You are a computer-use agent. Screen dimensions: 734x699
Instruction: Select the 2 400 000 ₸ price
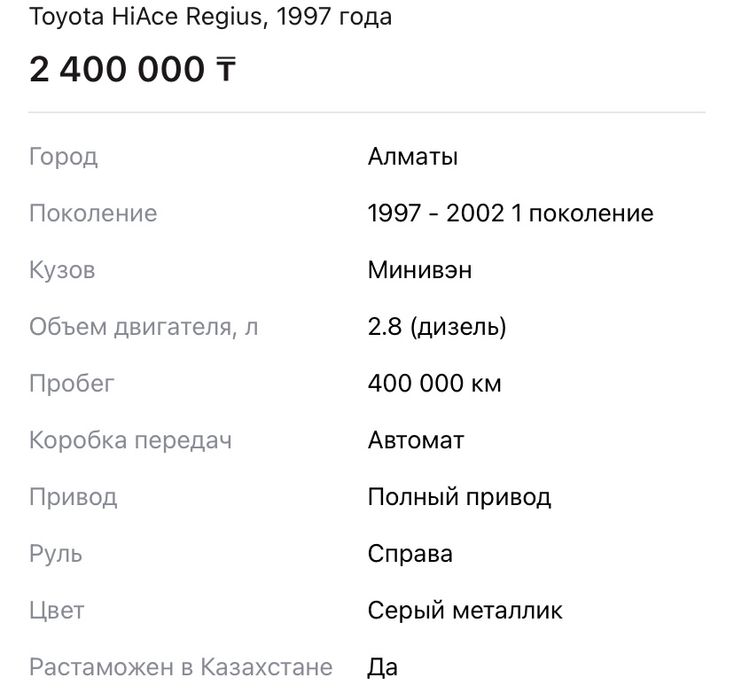132,70
